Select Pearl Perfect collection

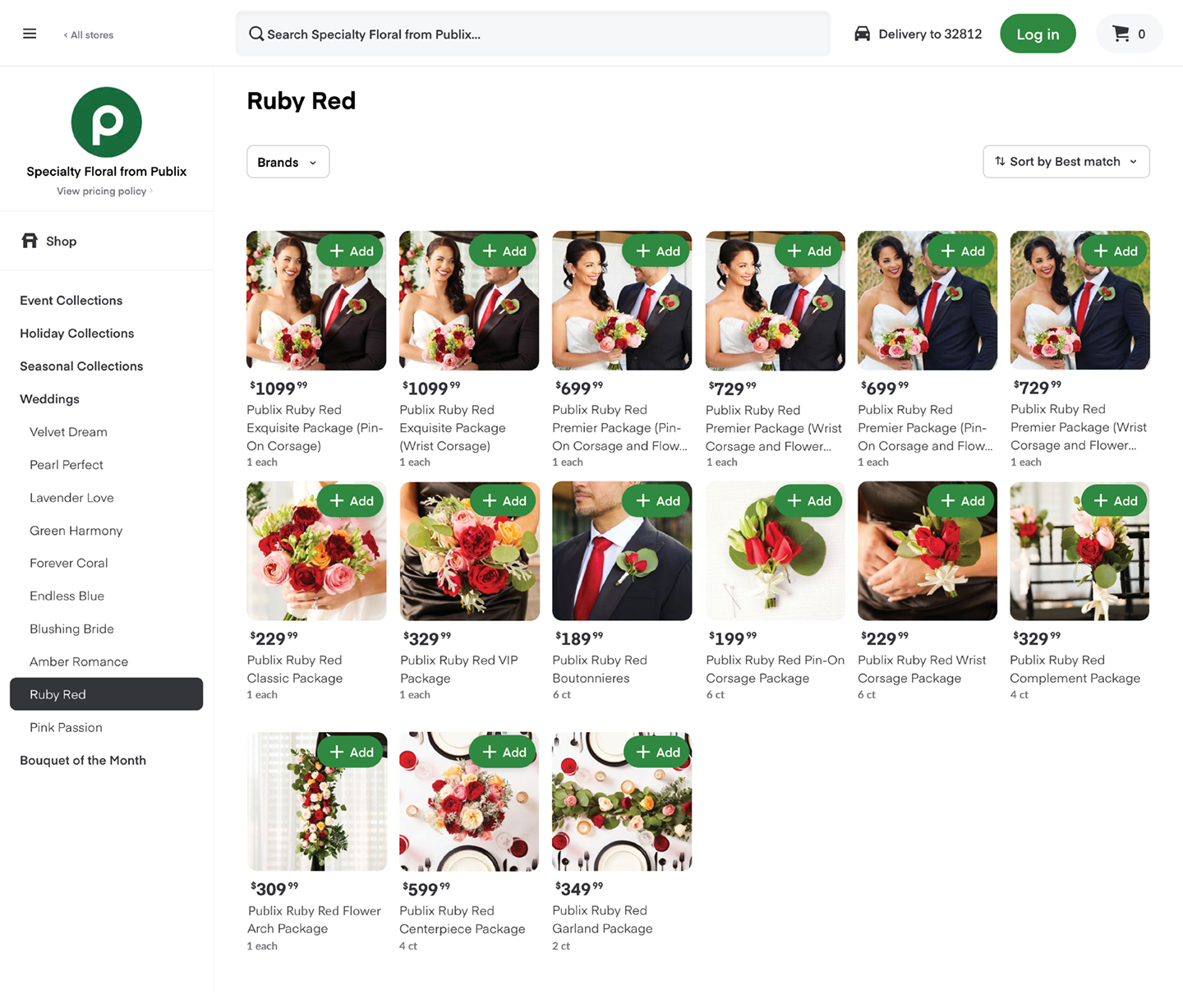[x=67, y=465]
